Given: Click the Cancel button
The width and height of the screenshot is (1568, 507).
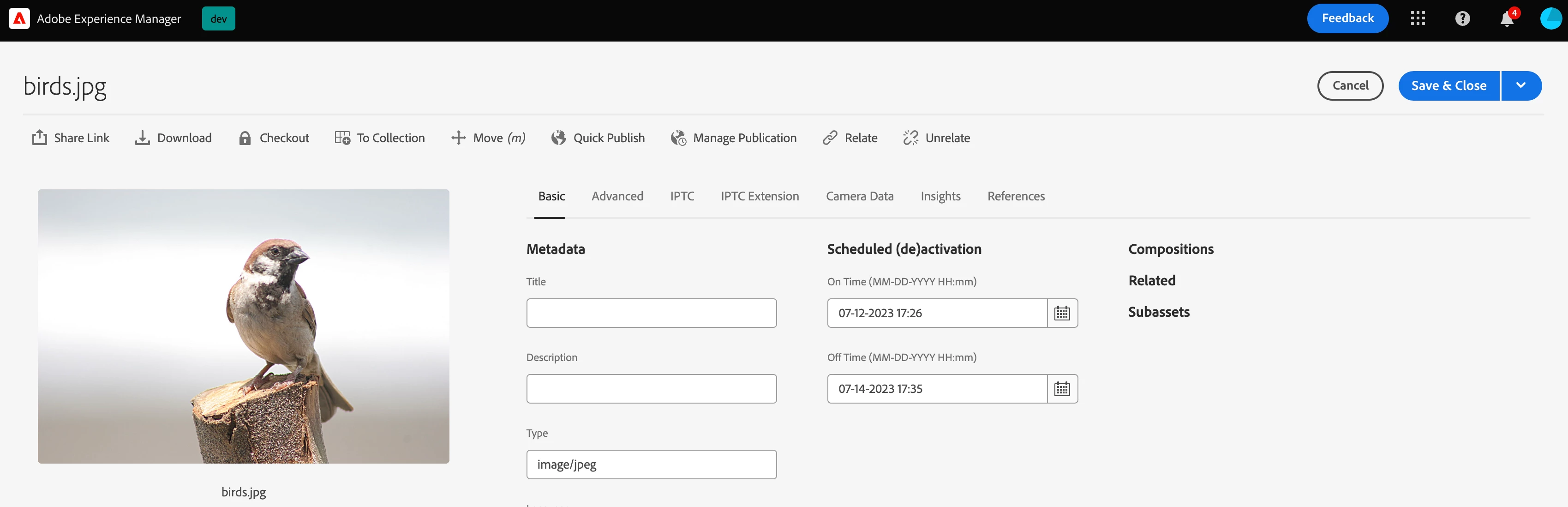Looking at the screenshot, I should point(1349,86).
